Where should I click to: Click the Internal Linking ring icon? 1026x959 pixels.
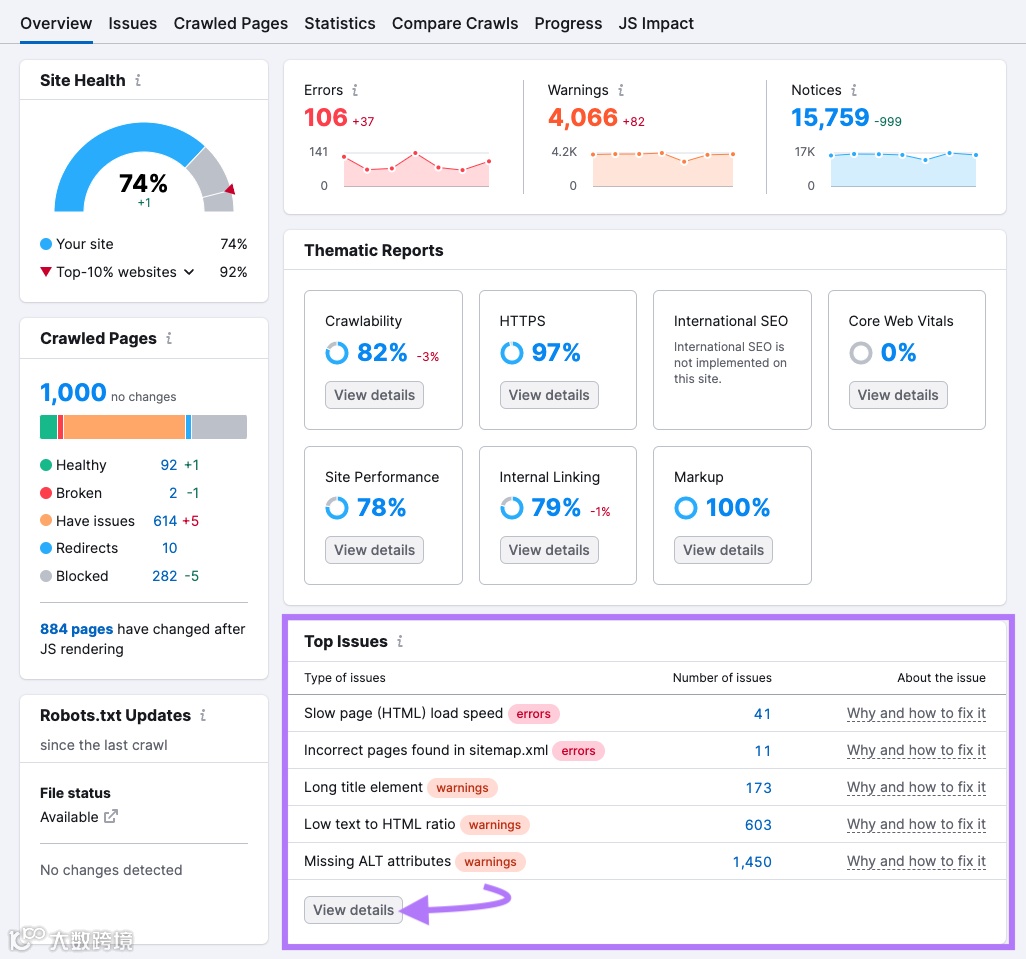click(512, 508)
